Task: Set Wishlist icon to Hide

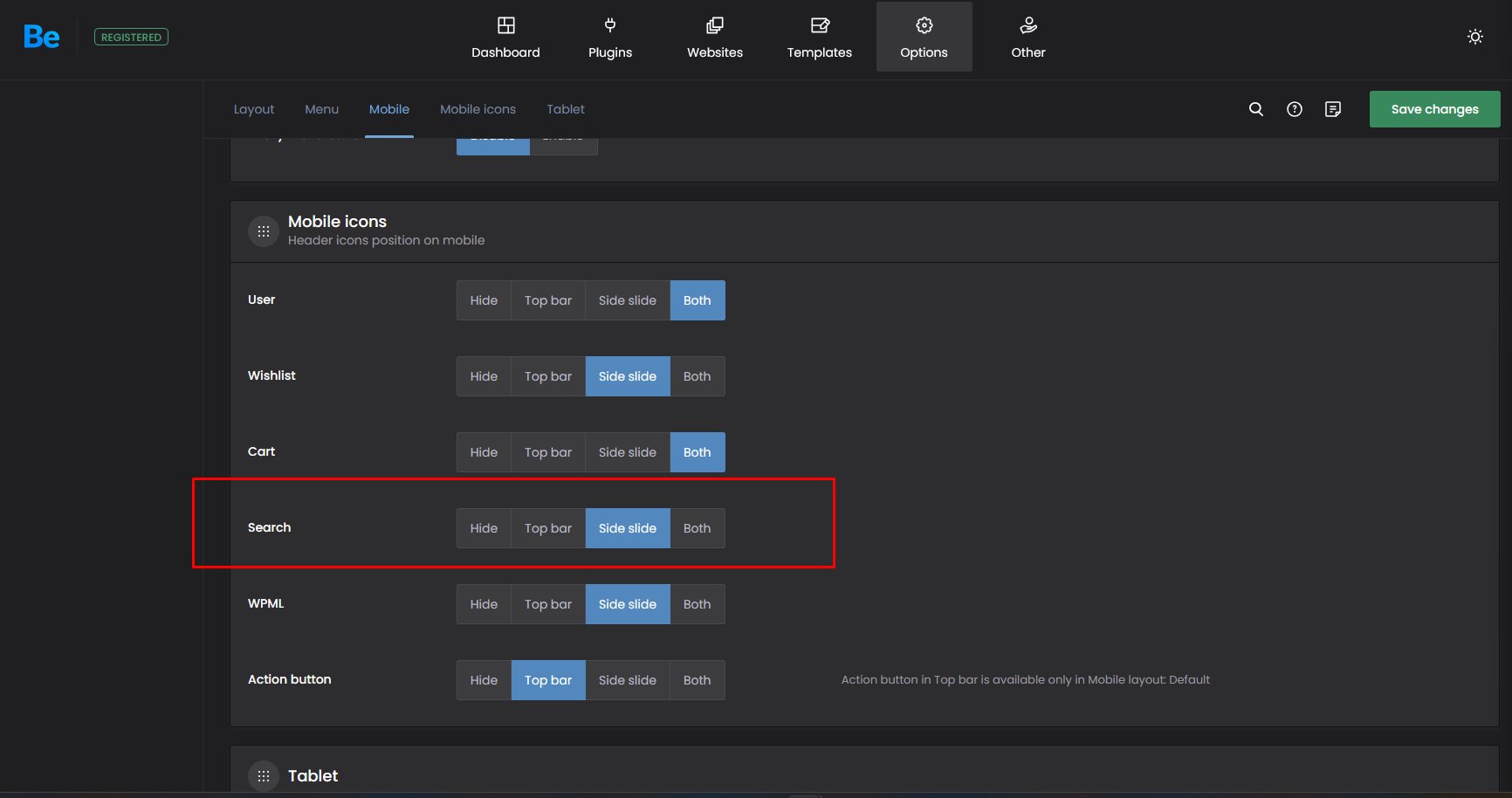Action: pos(484,376)
